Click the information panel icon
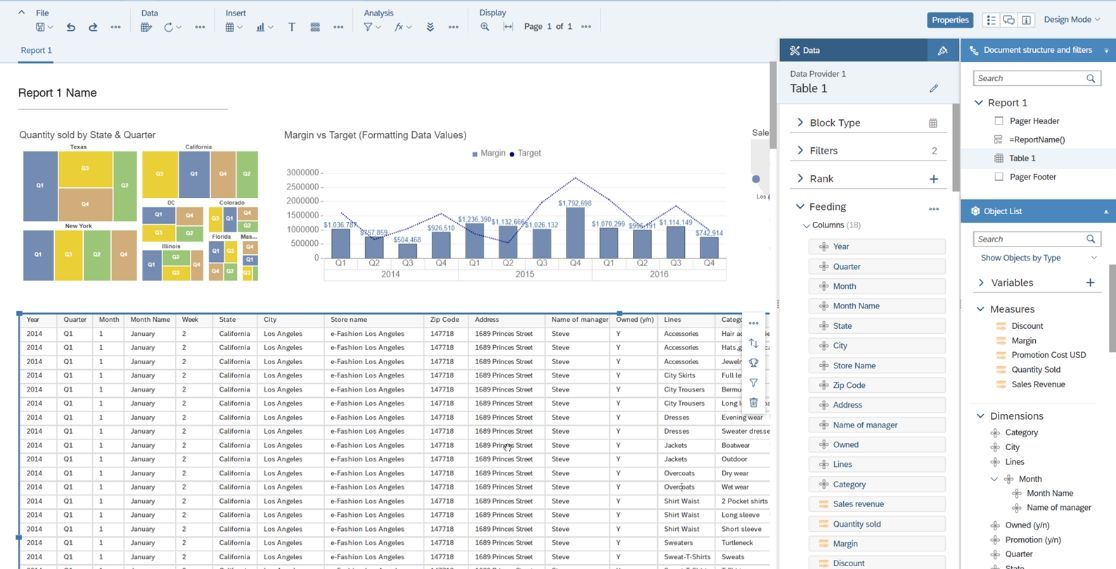 1026,20
